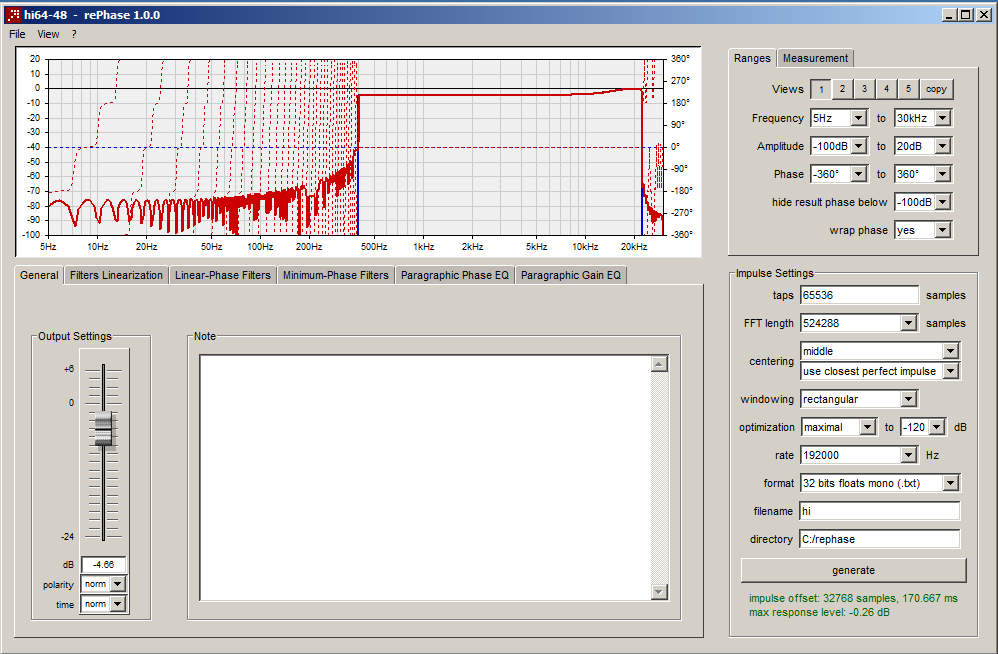Open the View menu

(x=48, y=34)
